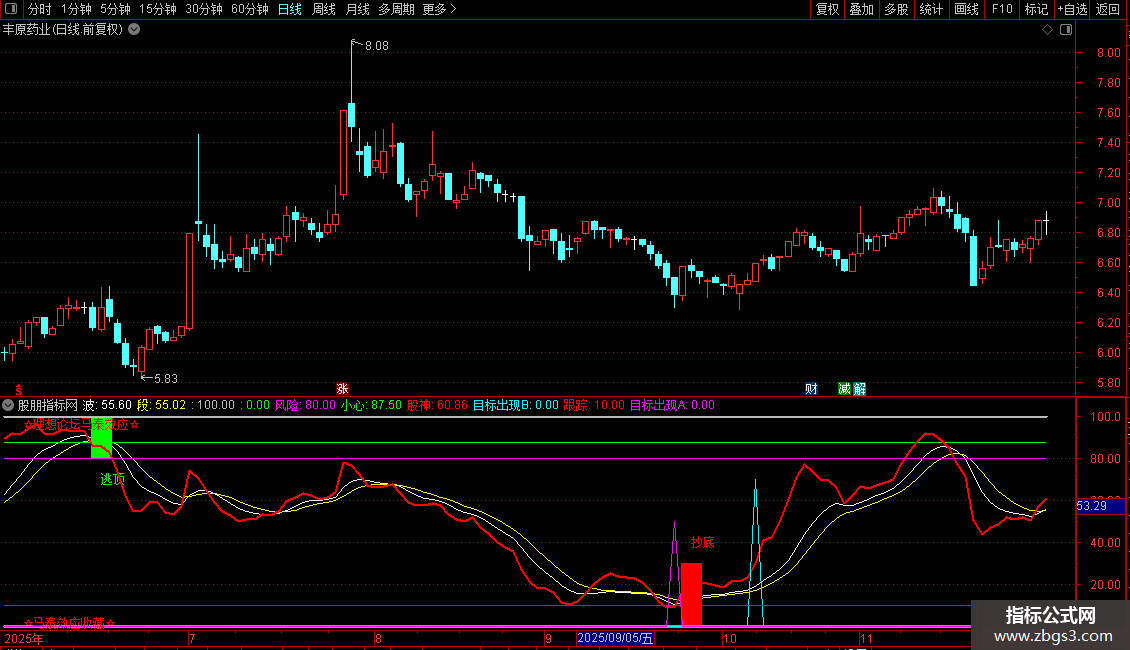The height and width of the screenshot is (650, 1130).
Task: Select the 周线 weekly tab
Action: [323, 10]
